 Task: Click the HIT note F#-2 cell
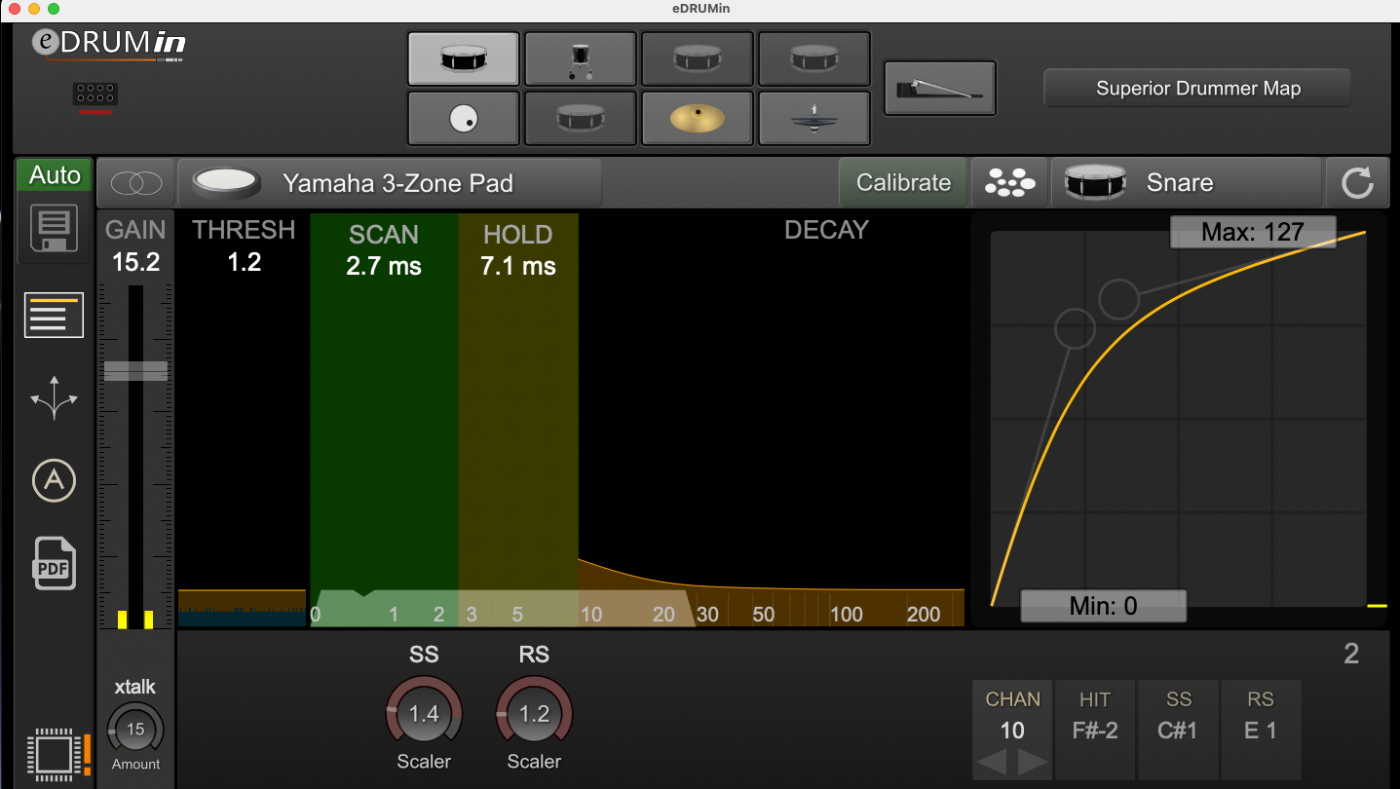tap(1095, 731)
